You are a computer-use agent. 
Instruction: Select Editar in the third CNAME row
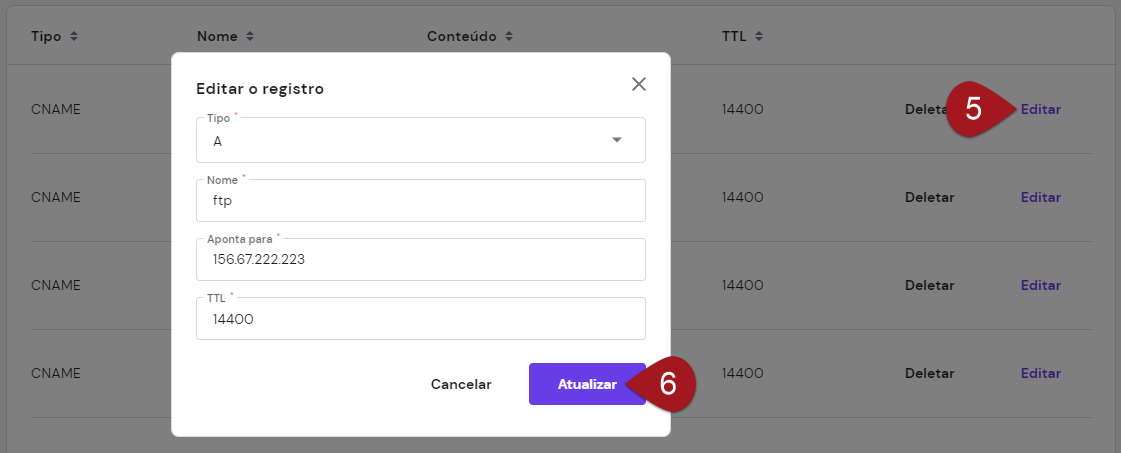[1040, 286]
